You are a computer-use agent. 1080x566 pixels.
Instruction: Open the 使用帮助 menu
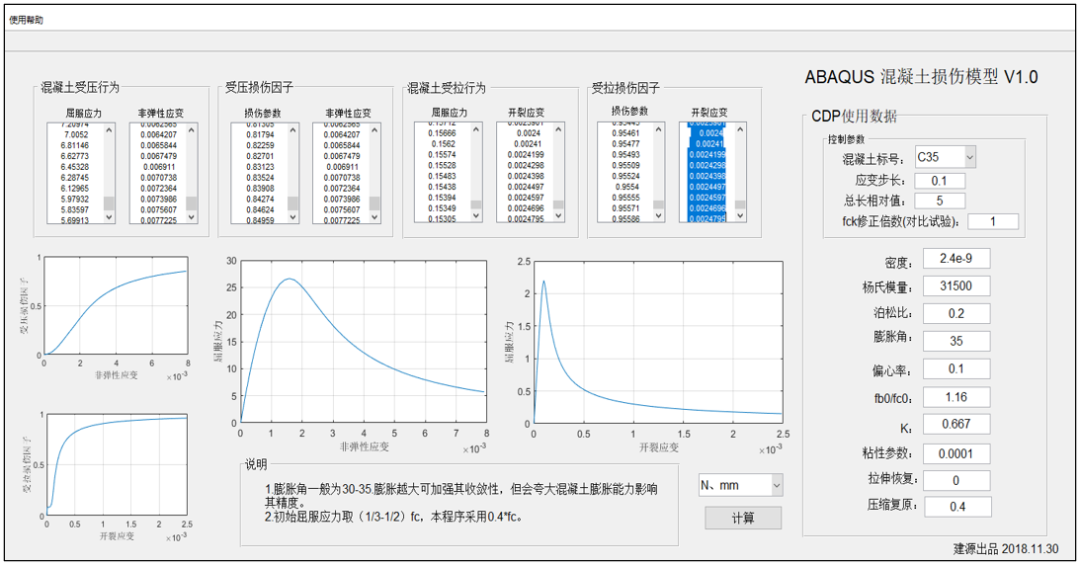(x=27, y=20)
